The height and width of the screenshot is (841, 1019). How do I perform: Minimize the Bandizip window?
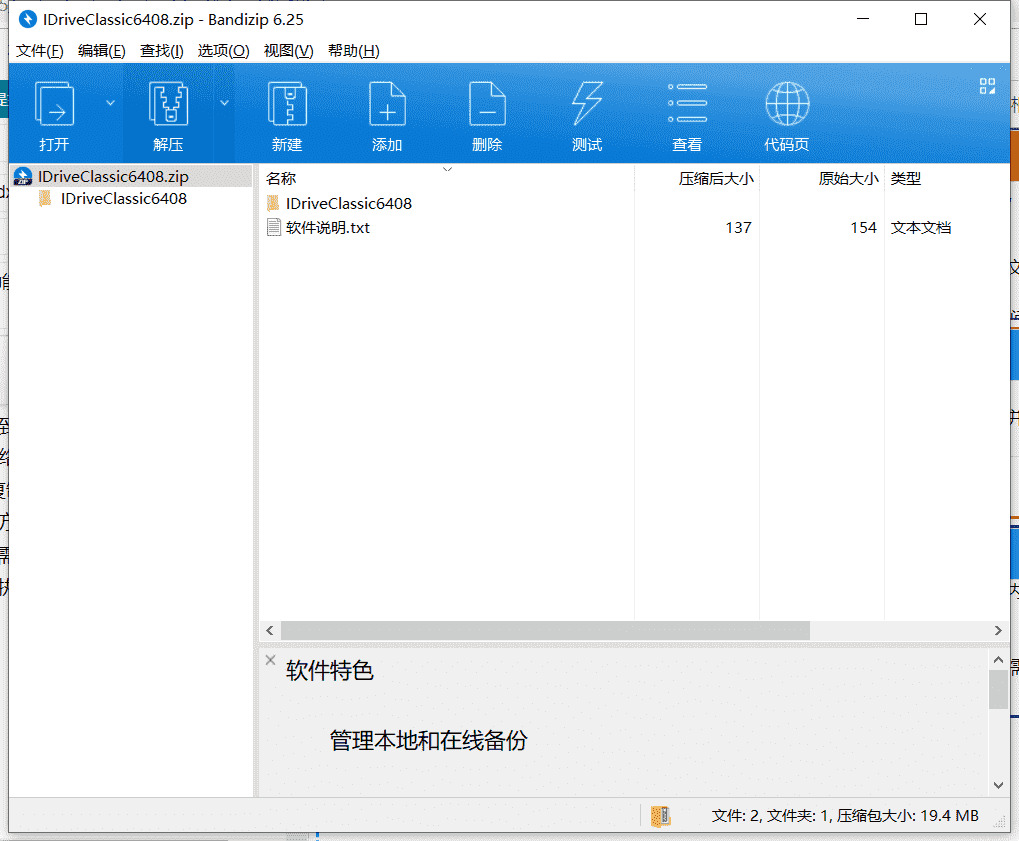coord(863,19)
